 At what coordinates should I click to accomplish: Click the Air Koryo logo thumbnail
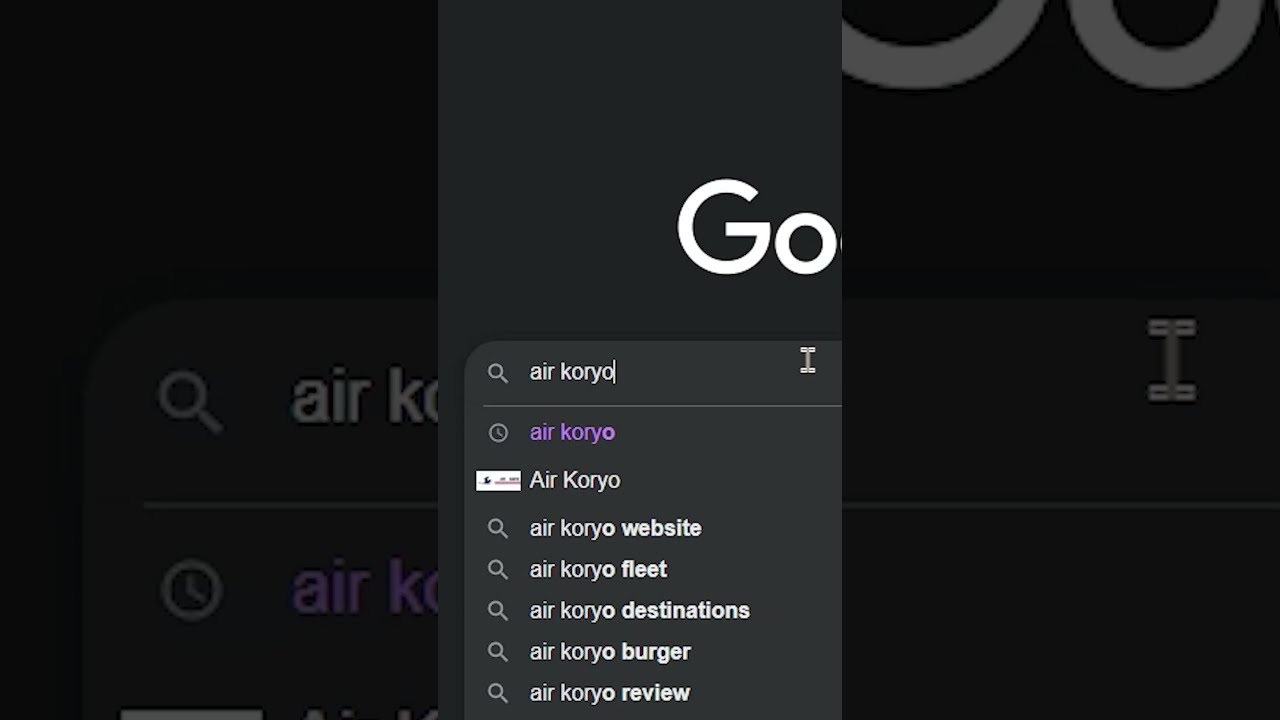coord(498,481)
